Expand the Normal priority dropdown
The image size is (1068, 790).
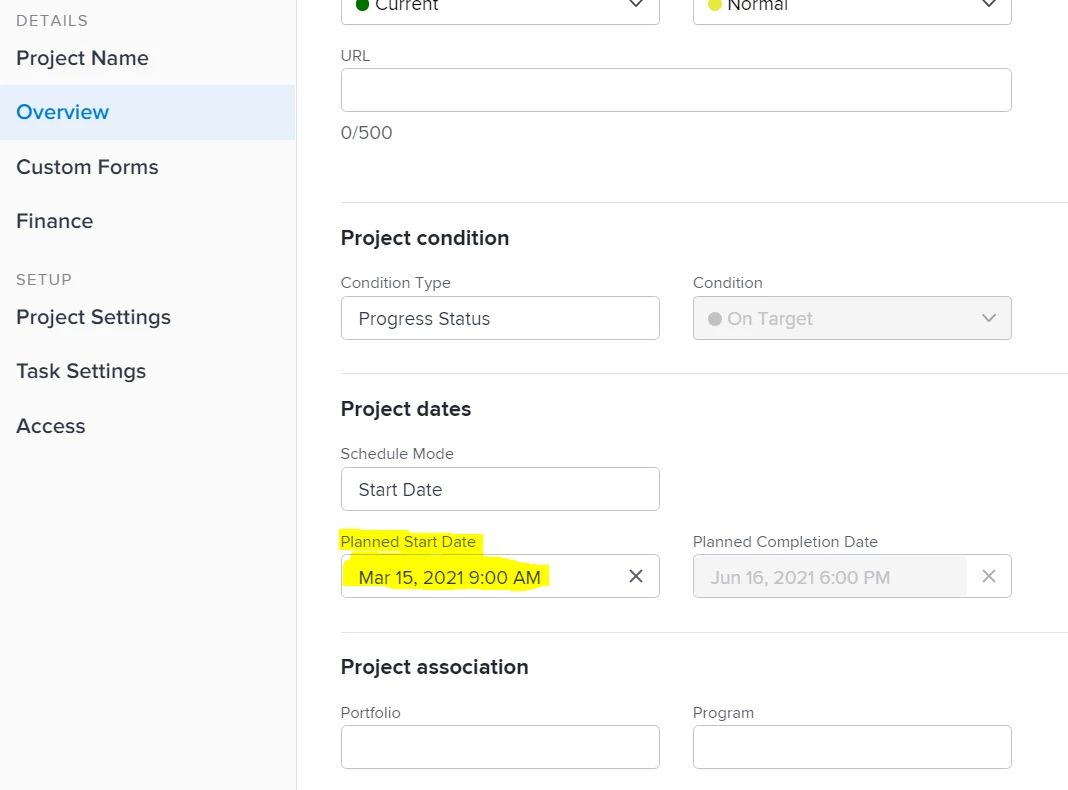click(x=988, y=5)
